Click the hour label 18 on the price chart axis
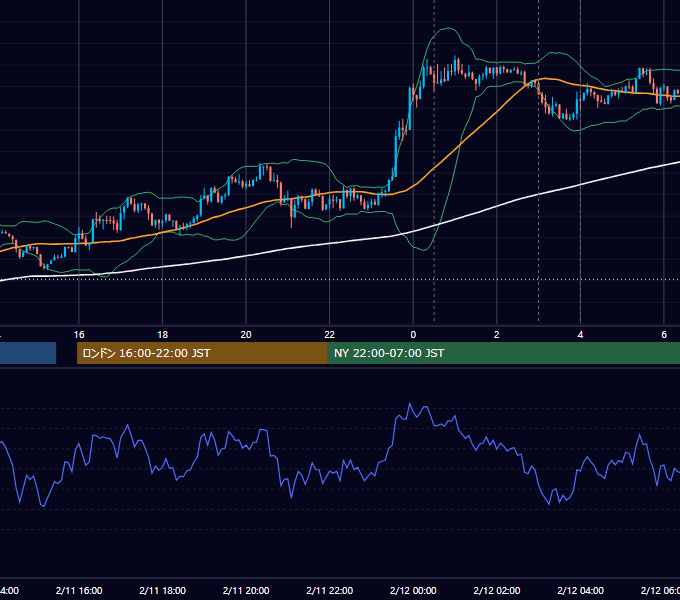Screen dimensions: 680x600 coord(163,335)
